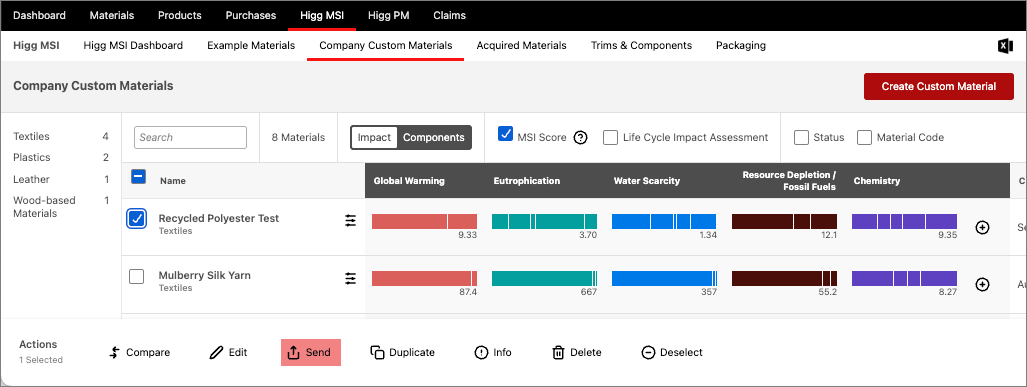Image resolution: width=1027 pixels, height=387 pixels.
Task: Open Packaging tab
Action: pyautogui.click(x=741, y=46)
